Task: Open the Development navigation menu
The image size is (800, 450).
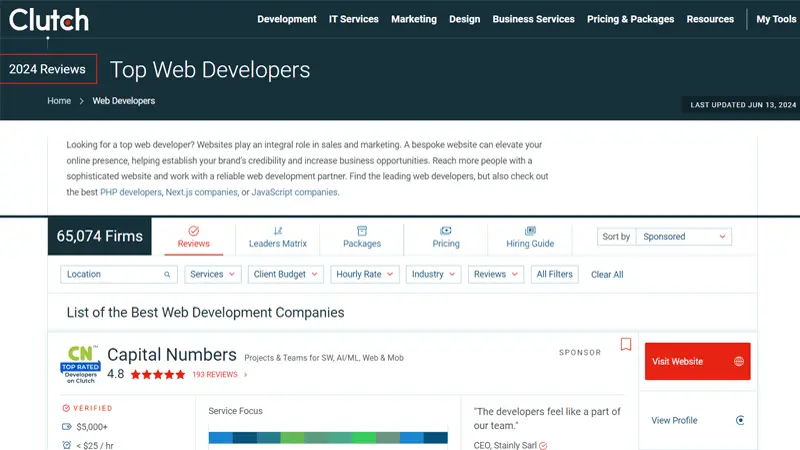Action: pyautogui.click(x=287, y=19)
